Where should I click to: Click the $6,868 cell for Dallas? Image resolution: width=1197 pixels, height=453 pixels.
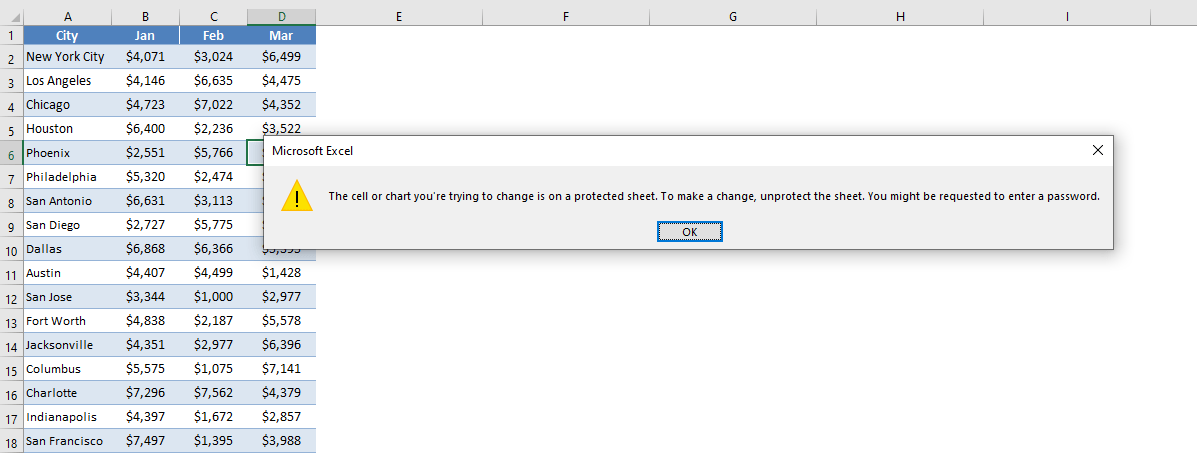[x=145, y=249]
